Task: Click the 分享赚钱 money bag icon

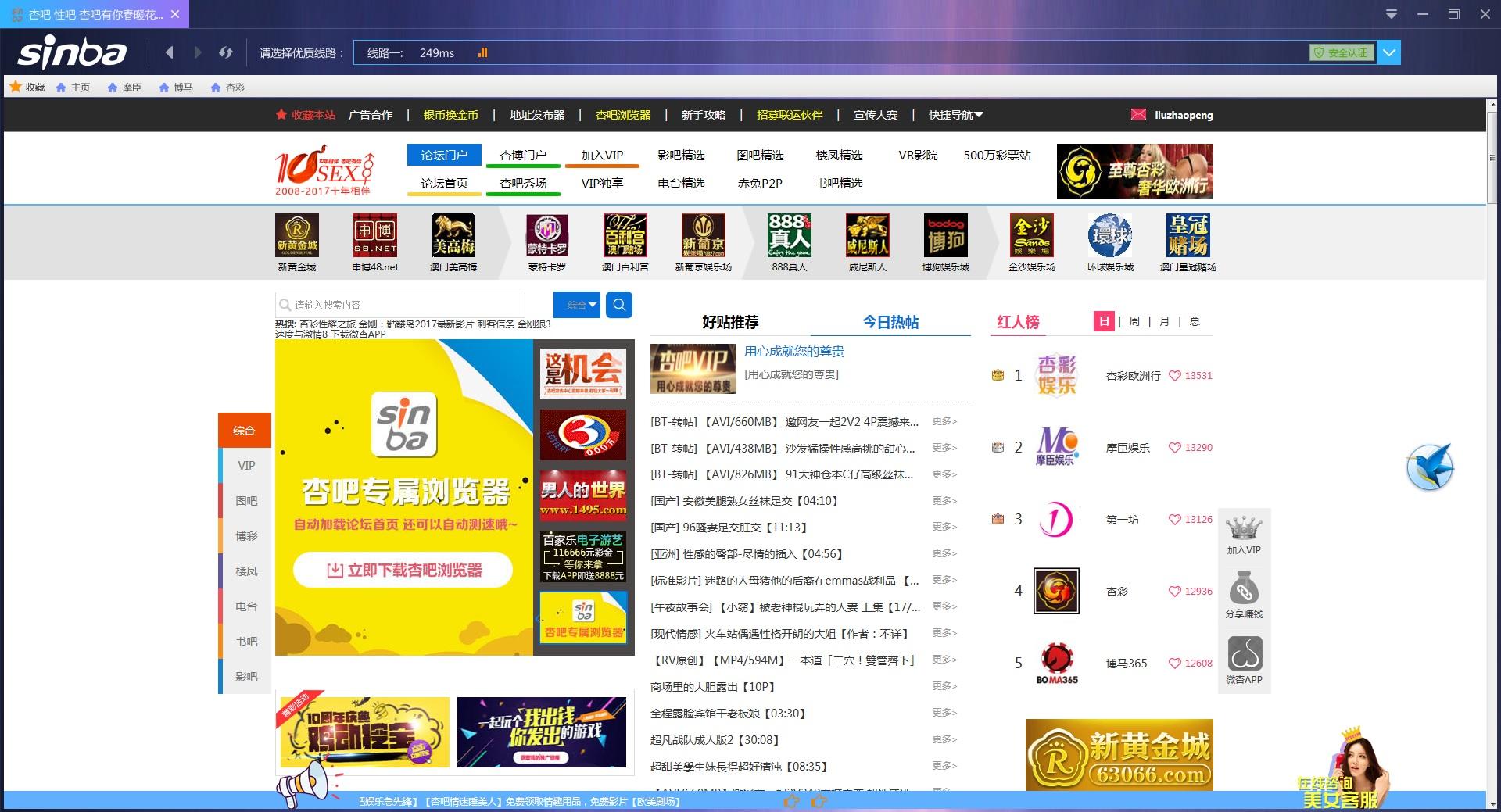Action: [x=1244, y=588]
